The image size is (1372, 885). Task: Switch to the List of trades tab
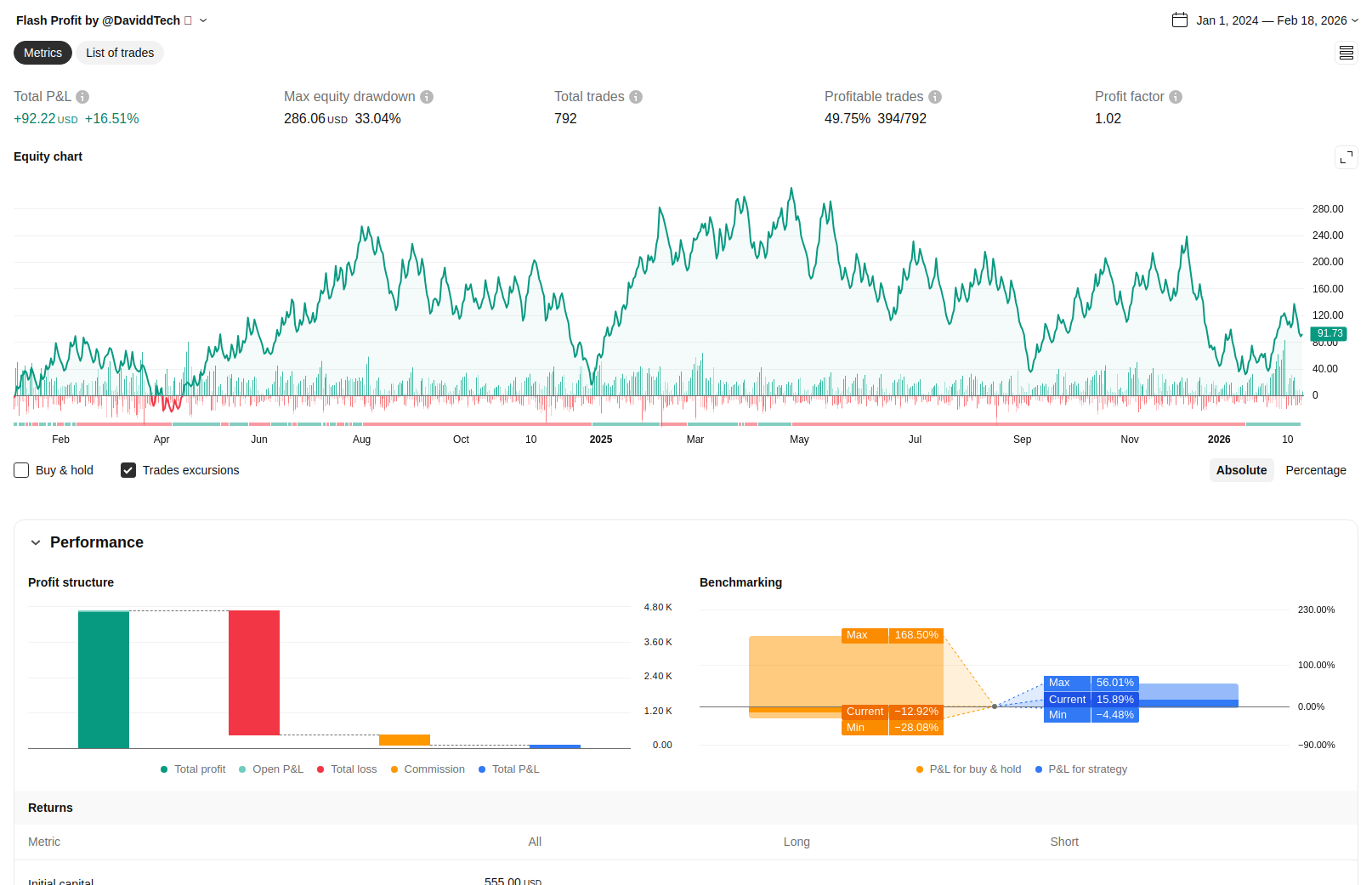pos(120,53)
